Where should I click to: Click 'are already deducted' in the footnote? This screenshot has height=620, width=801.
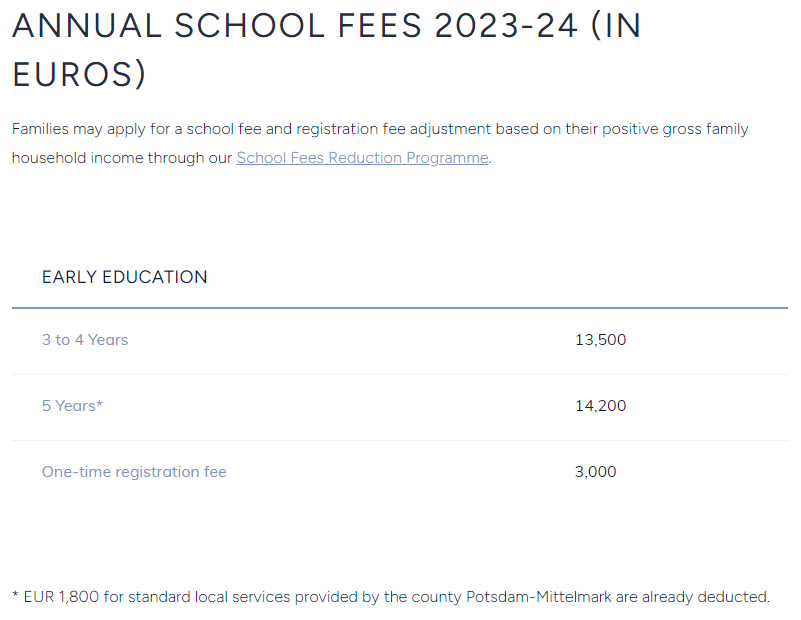click(692, 597)
